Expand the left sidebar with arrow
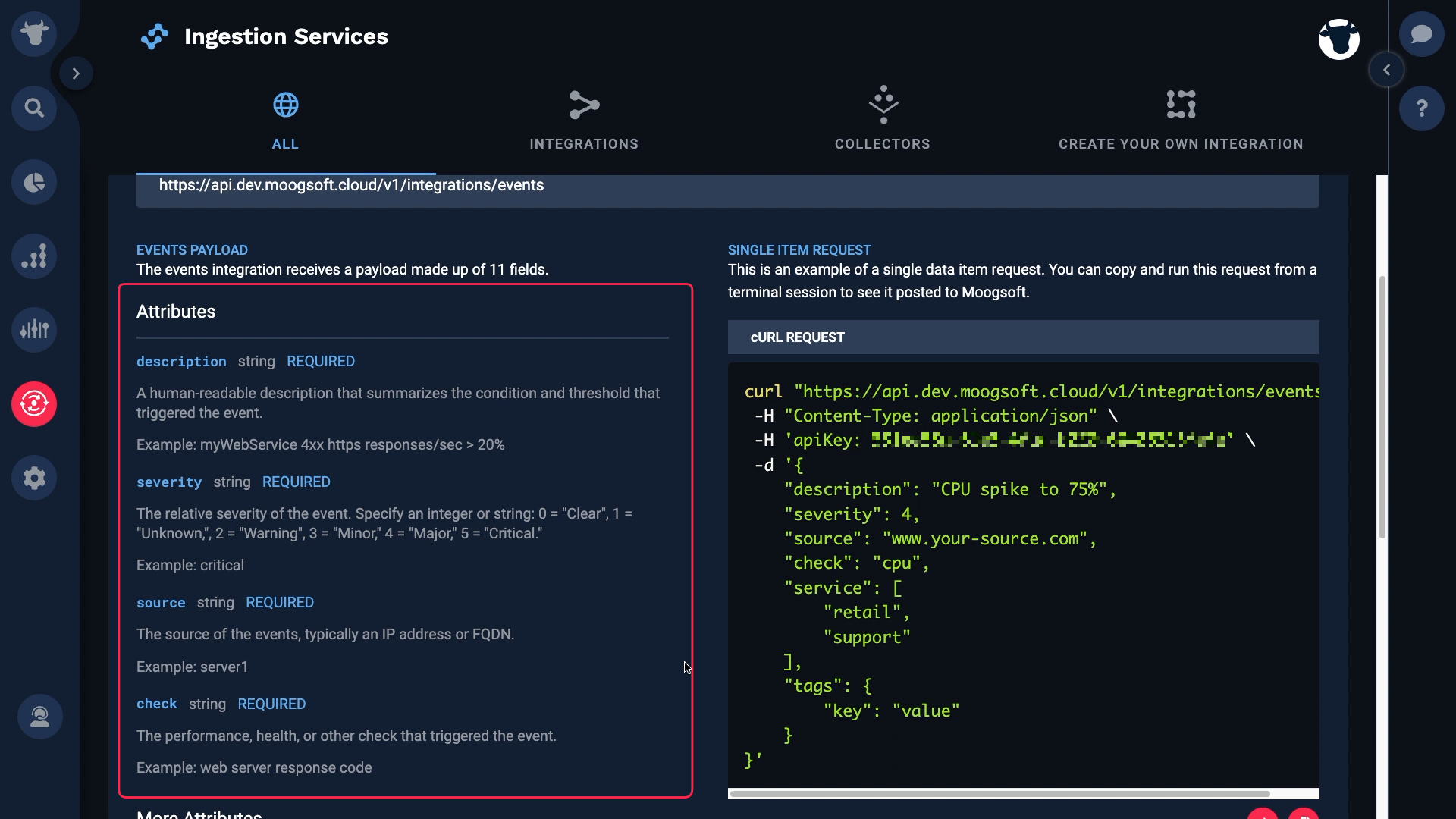The image size is (1456, 819). pyautogui.click(x=76, y=74)
